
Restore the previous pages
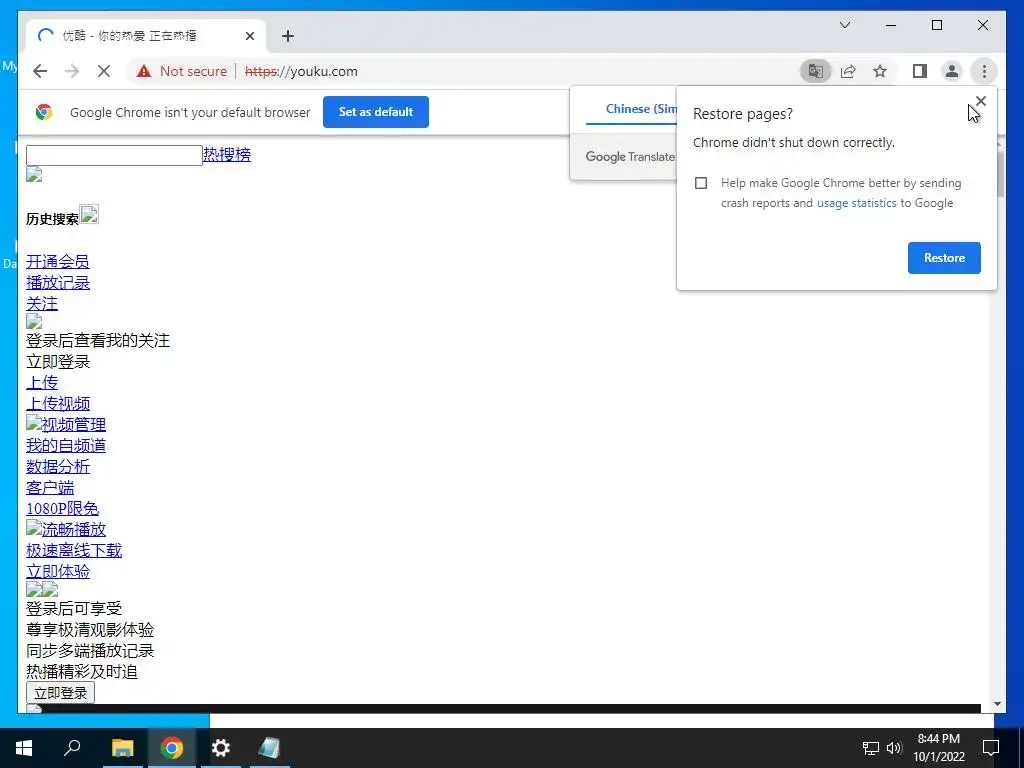coord(944,258)
